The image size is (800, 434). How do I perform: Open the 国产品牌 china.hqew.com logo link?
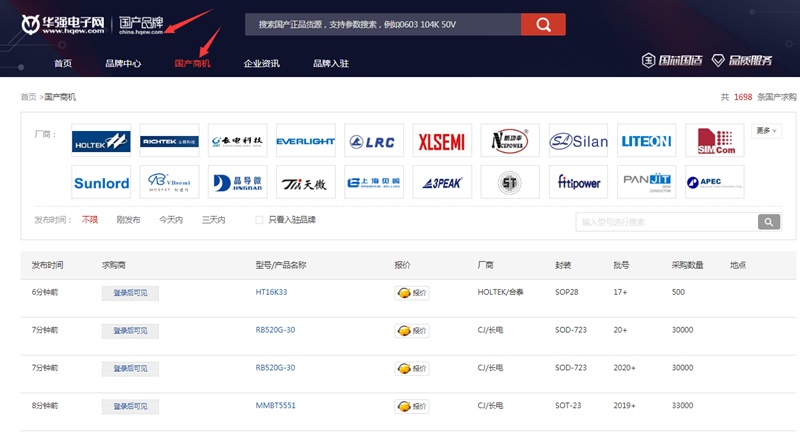141,25
